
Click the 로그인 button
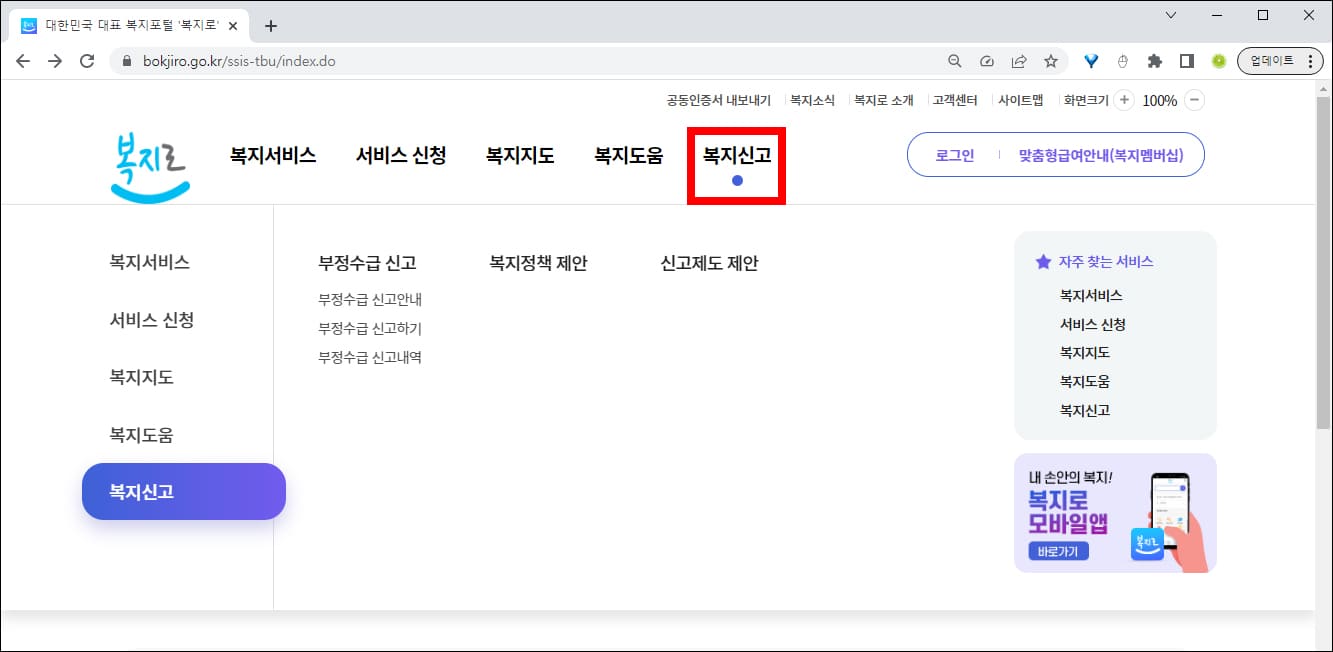[x=952, y=154]
